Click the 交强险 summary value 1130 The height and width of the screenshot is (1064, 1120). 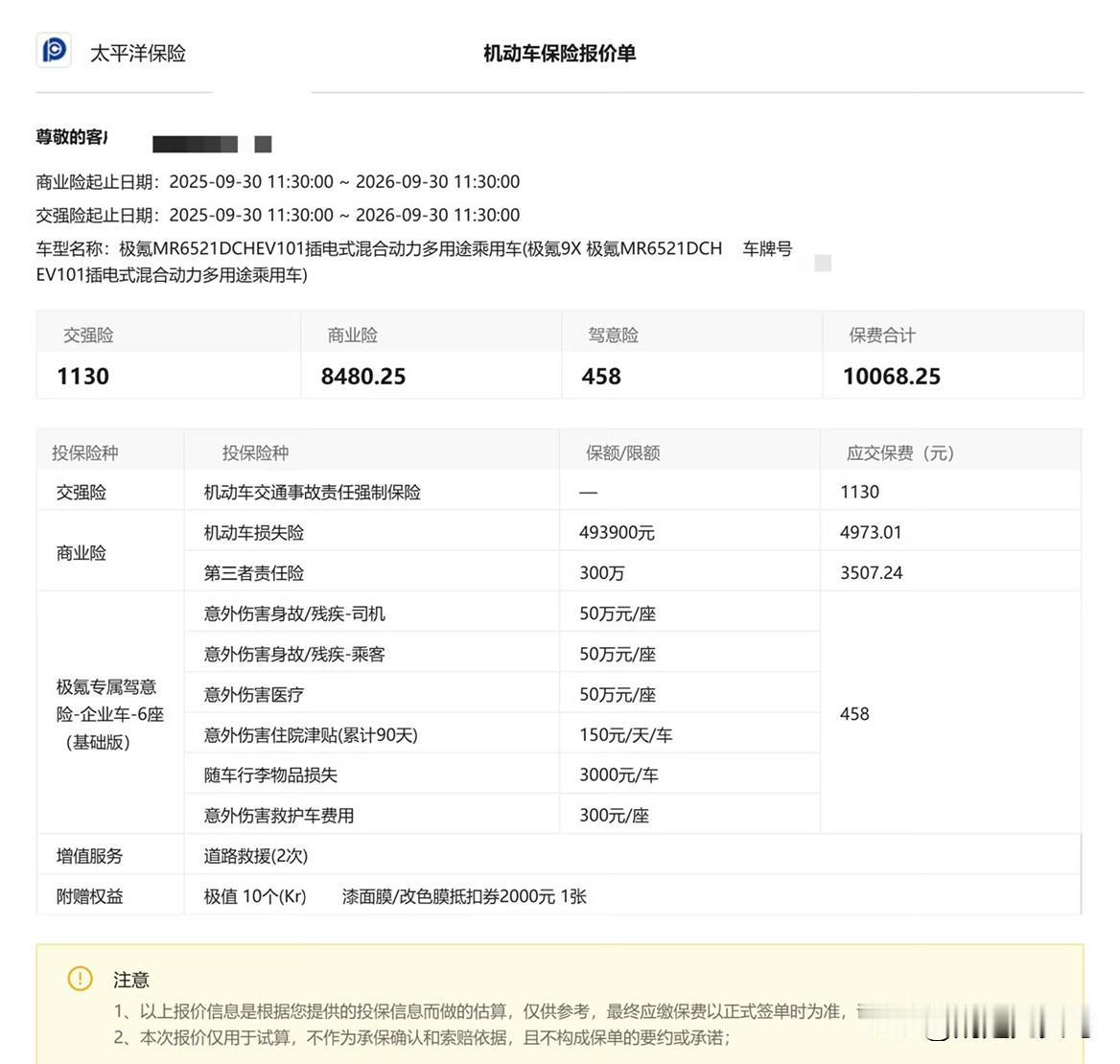click(x=82, y=377)
